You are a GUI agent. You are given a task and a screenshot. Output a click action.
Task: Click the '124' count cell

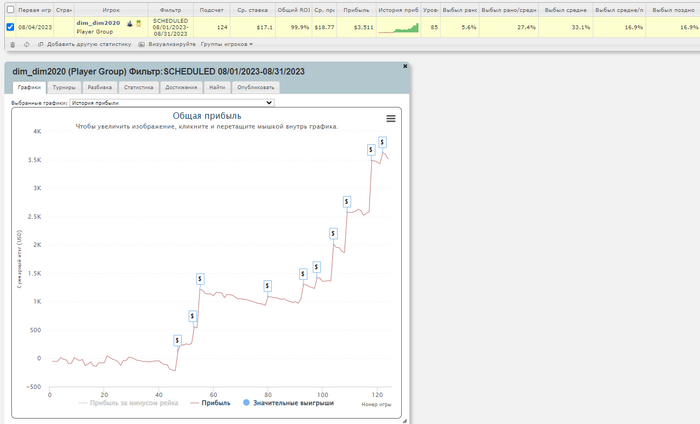[212, 27]
